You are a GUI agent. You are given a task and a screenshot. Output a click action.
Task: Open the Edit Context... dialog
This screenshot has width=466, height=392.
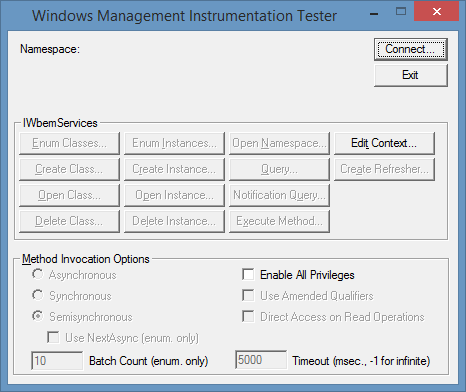(384, 143)
